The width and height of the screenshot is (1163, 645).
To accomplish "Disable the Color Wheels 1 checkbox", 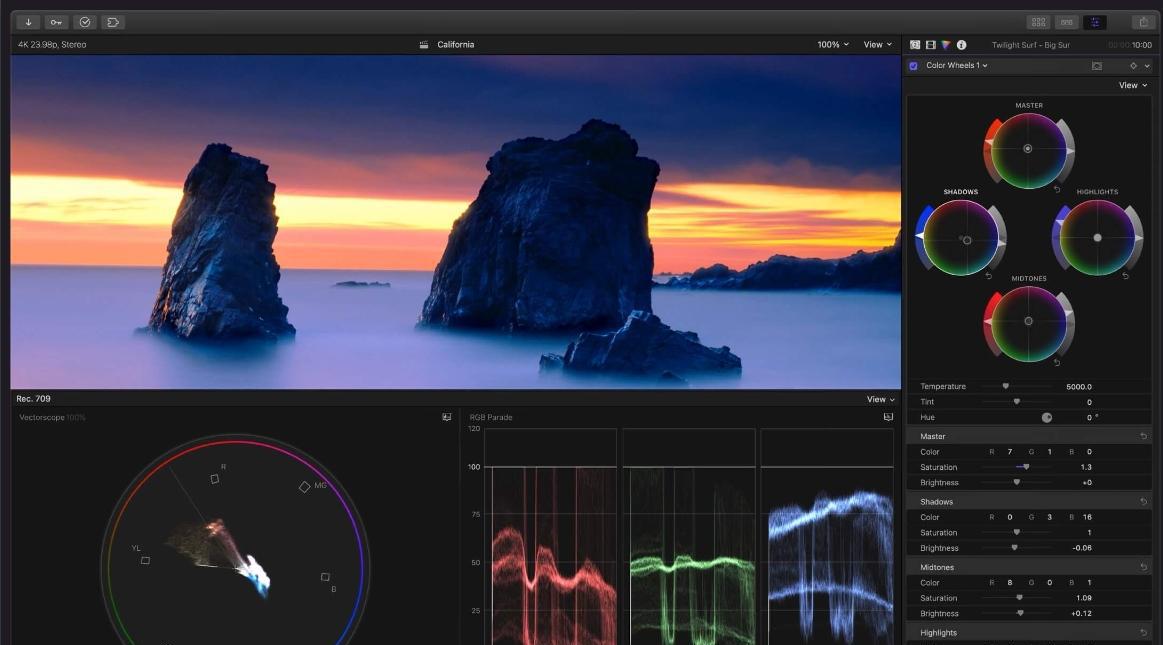I will [x=914, y=66].
